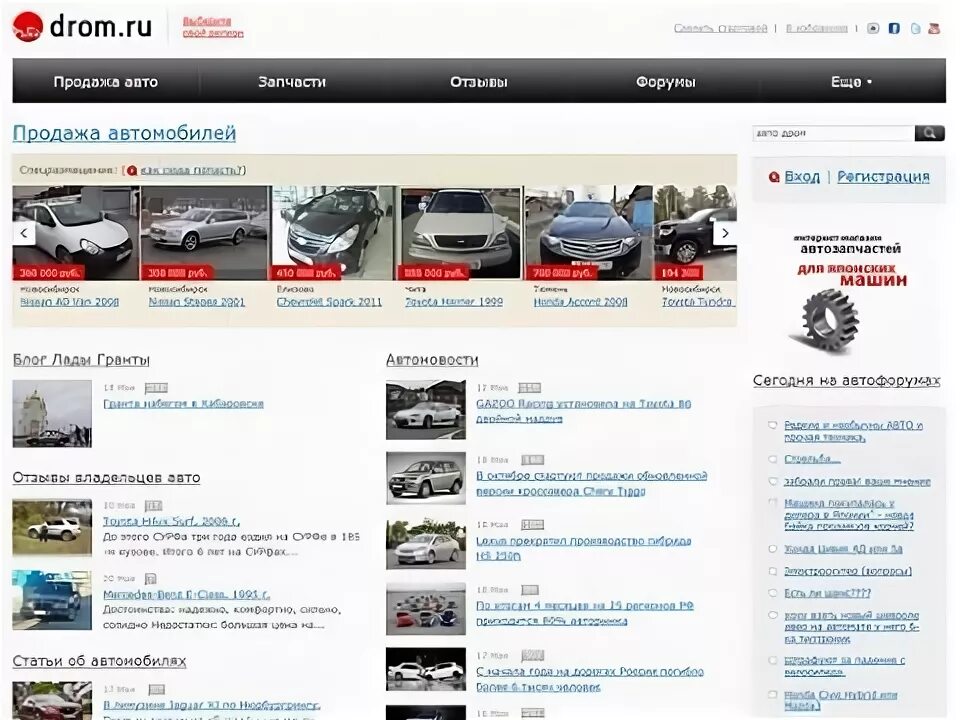Open the Chery Tiggo crossover news link
The width and height of the screenshot is (960, 720).
point(591,484)
